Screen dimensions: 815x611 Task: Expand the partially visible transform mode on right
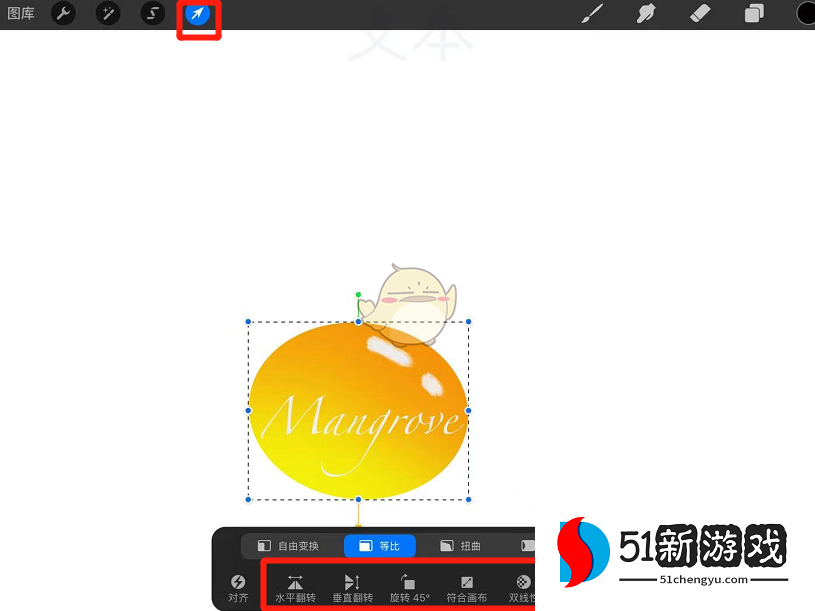tap(528, 545)
